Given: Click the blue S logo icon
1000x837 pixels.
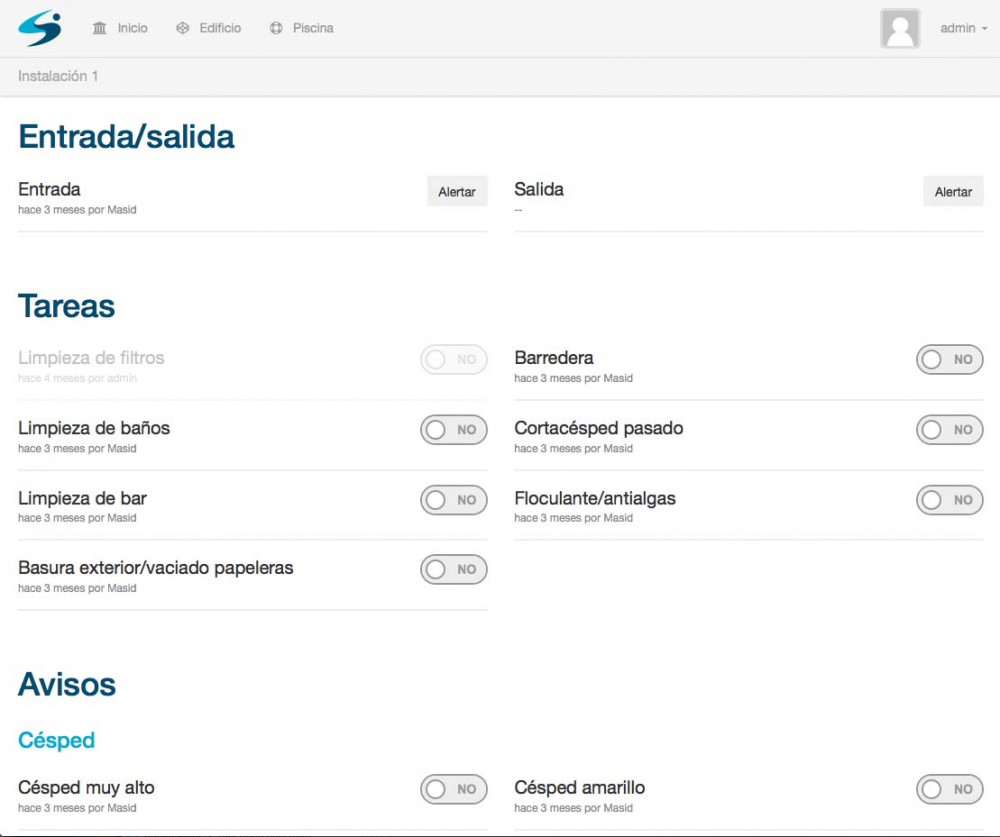Looking at the screenshot, I should [40, 28].
